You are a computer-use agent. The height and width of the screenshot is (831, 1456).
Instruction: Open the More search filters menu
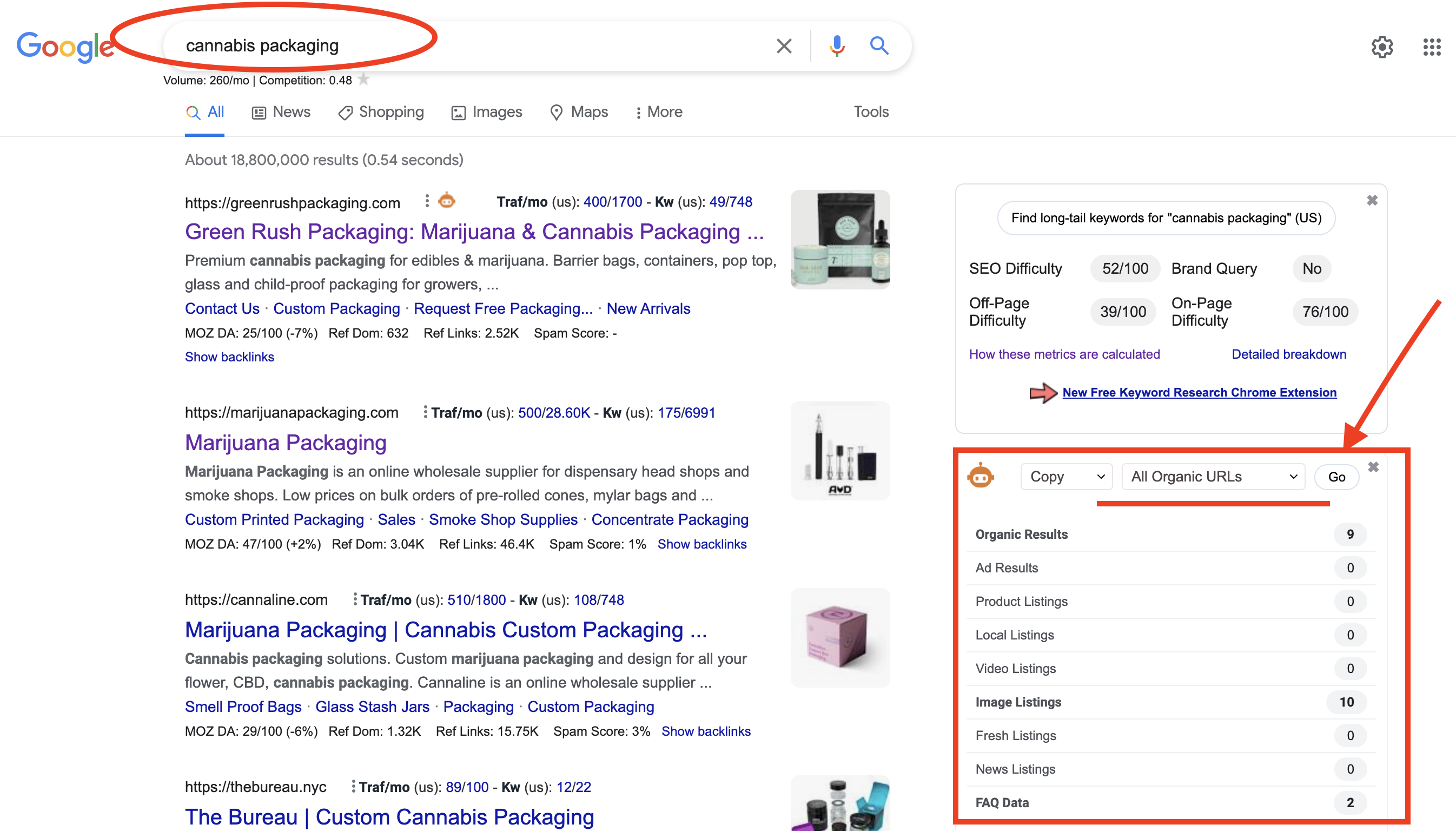pos(659,112)
